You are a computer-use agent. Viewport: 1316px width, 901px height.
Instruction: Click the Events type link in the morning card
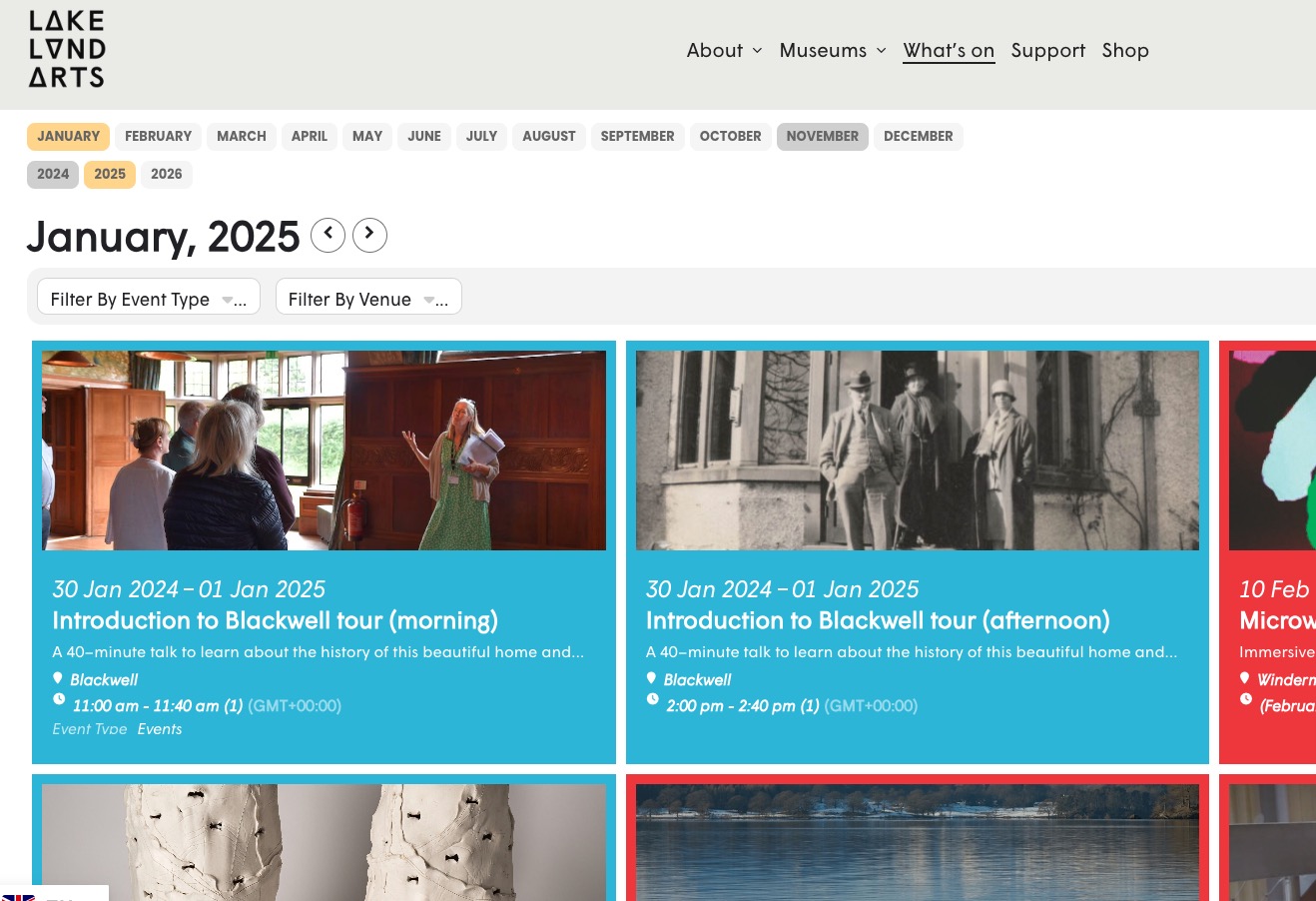(x=160, y=729)
